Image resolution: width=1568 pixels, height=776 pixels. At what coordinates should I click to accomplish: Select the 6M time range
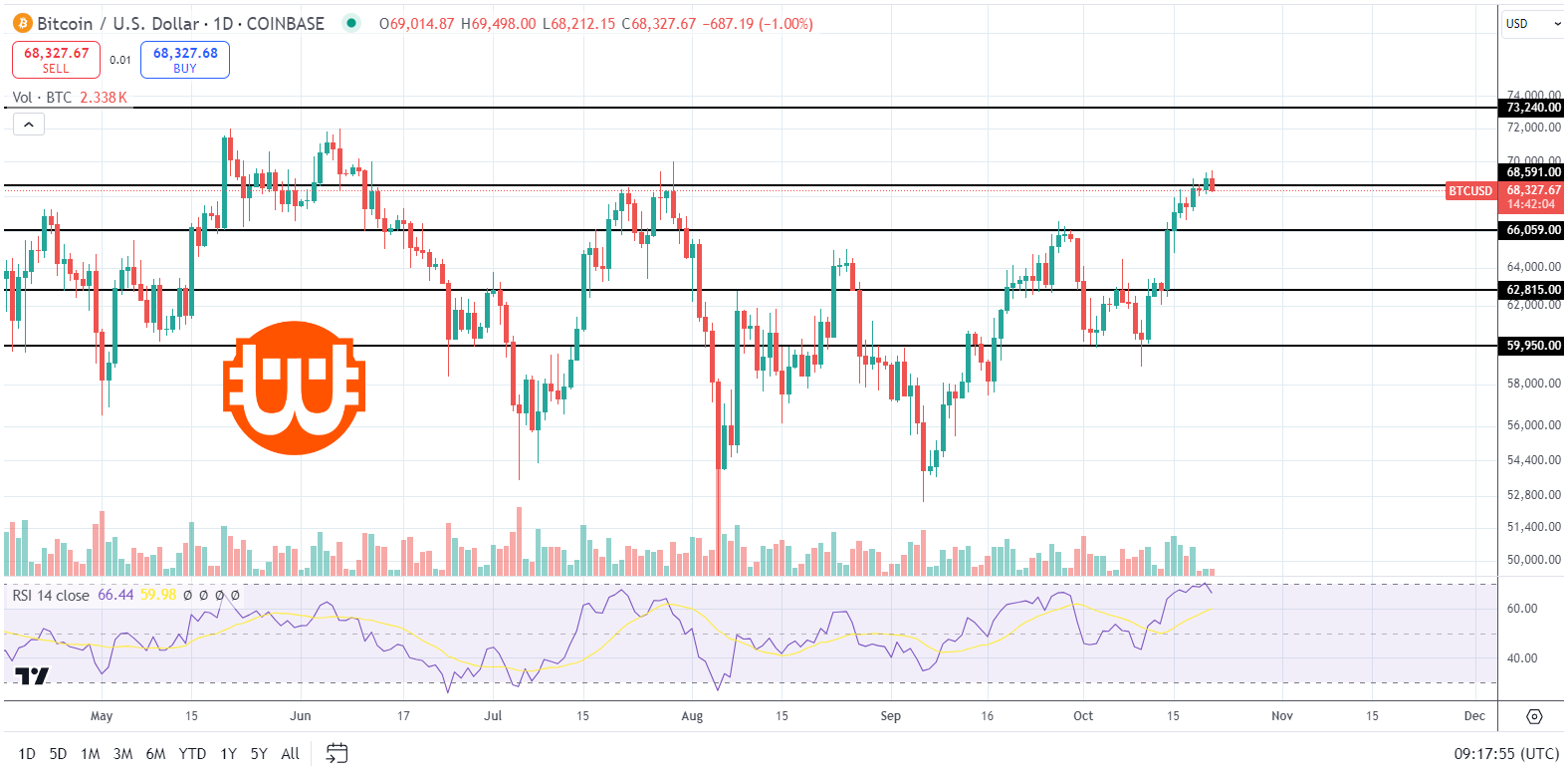(155, 754)
